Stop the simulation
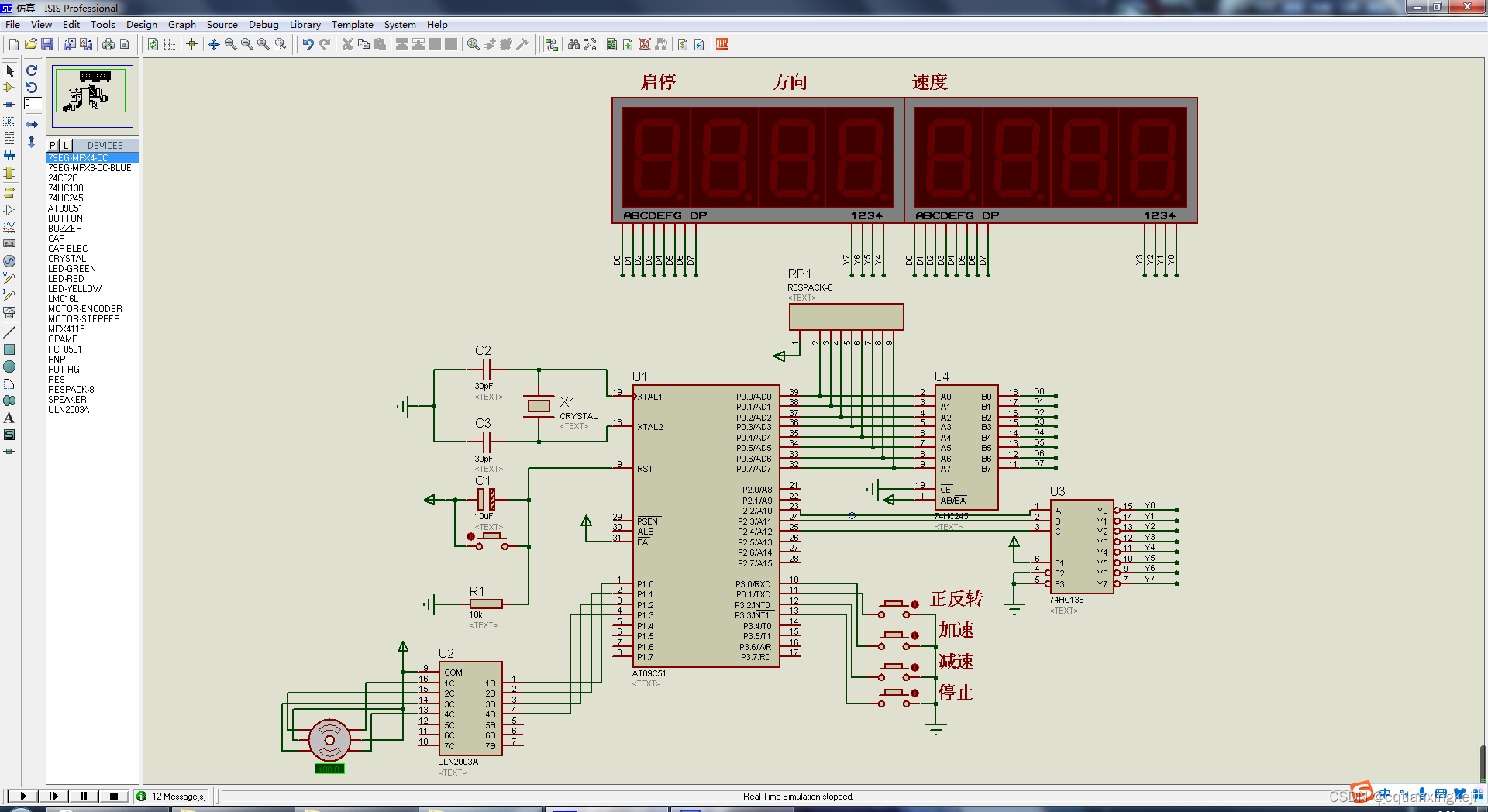Screen dimensions: 1488x812 click(x=113, y=796)
